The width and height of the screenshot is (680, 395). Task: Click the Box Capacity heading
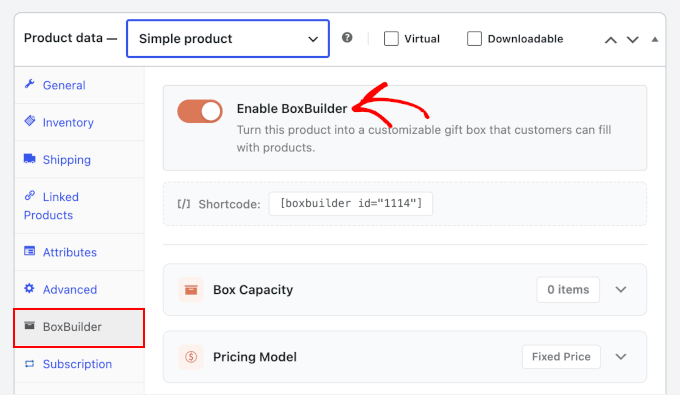253,290
